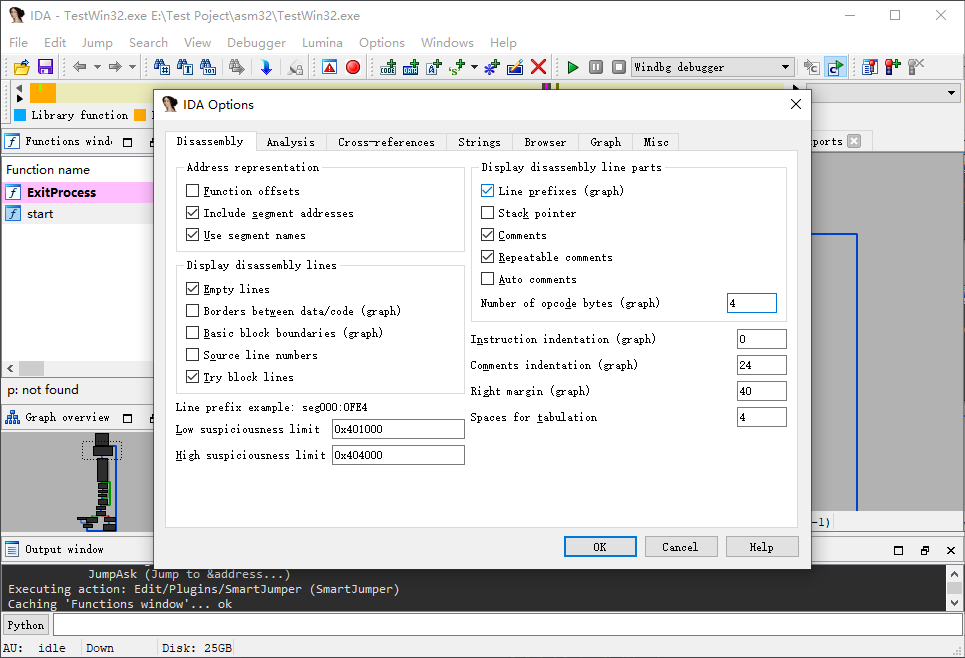The width and height of the screenshot is (965, 658).
Task: Open the Strings tab
Action: [479, 142]
